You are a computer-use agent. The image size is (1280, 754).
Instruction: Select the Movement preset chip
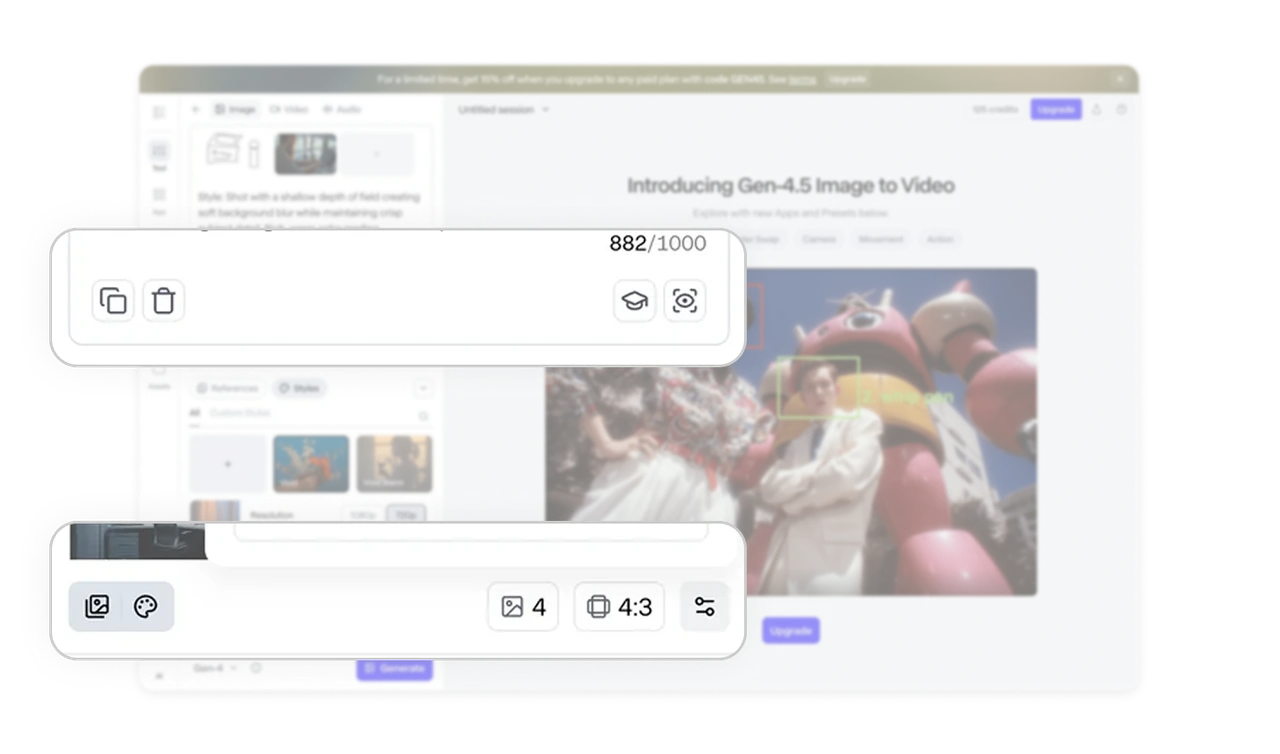[x=880, y=239]
